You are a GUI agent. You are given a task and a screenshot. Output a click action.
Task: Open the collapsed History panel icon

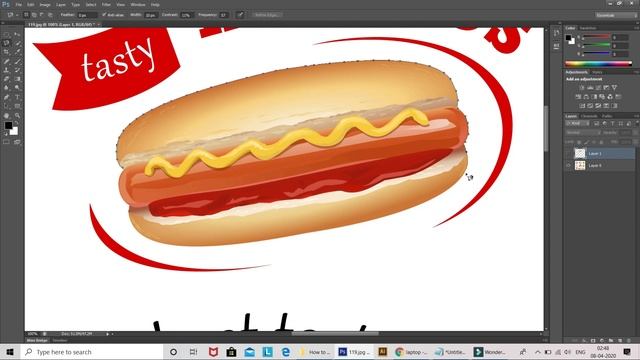coord(557,33)
